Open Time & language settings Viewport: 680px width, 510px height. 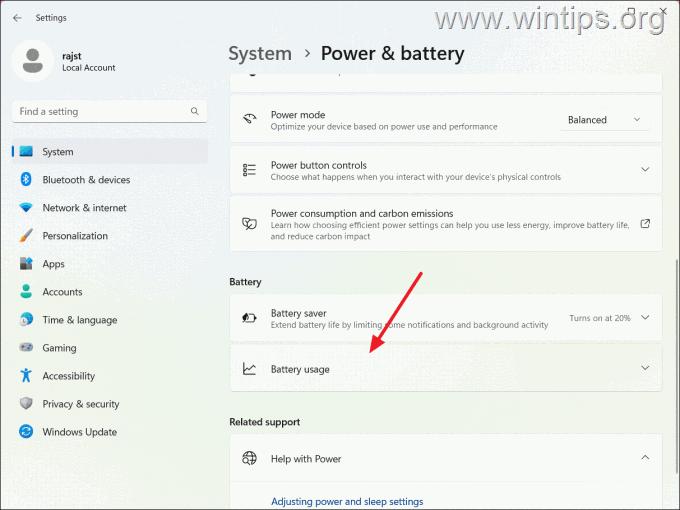[x=110, y=320]
